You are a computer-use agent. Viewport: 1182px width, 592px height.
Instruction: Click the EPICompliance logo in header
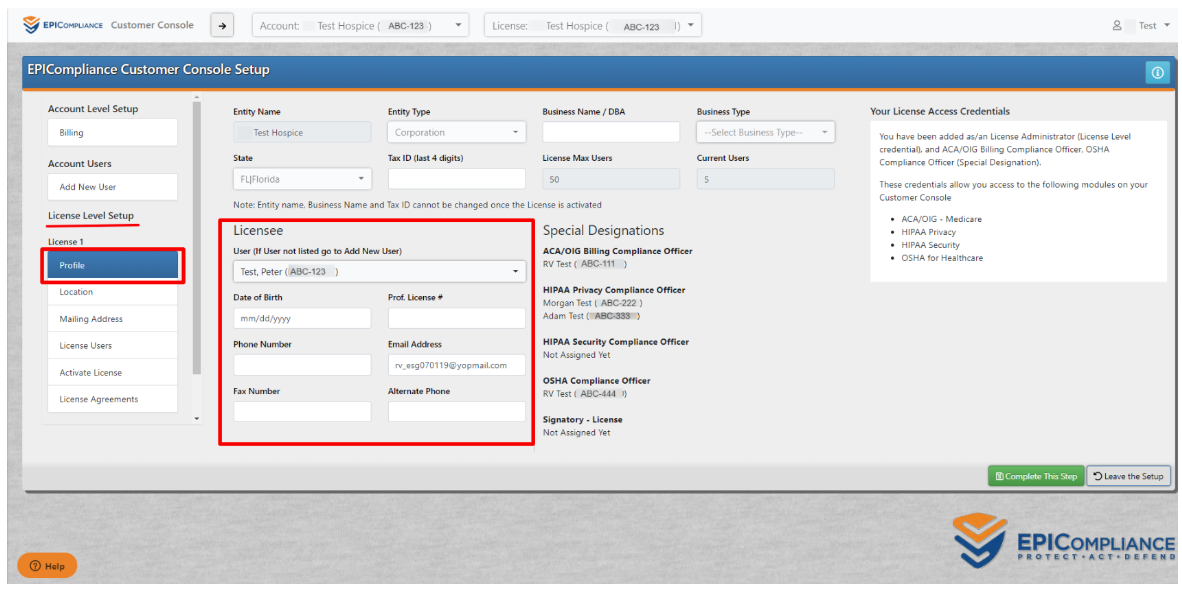63,25
